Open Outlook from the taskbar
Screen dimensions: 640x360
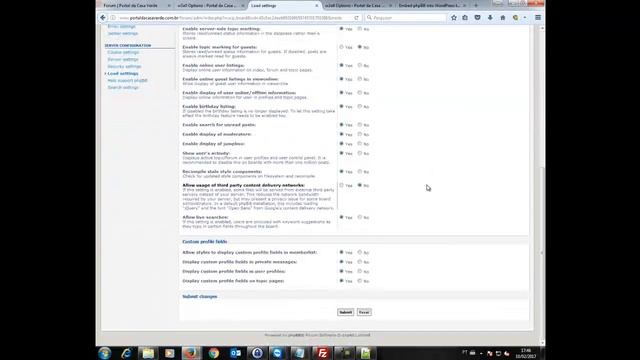[x=236, y=353]
